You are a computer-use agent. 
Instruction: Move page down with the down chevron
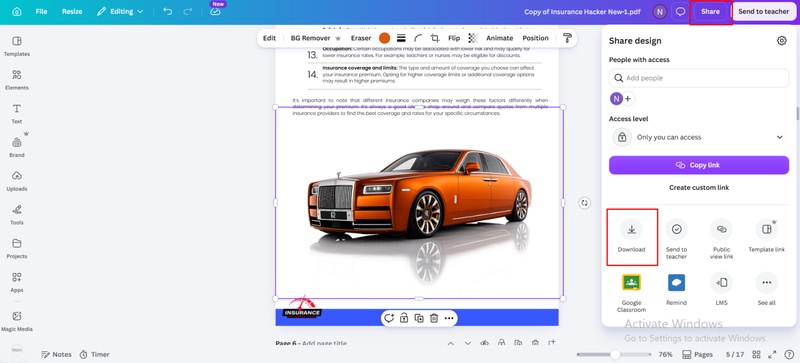pyautogui.click(x=468, y=344)
